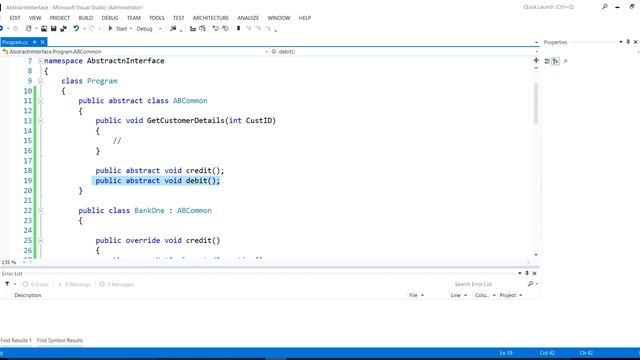Toggle the 0 Messages filter
The image size is (640, 360).
[117, 284]
